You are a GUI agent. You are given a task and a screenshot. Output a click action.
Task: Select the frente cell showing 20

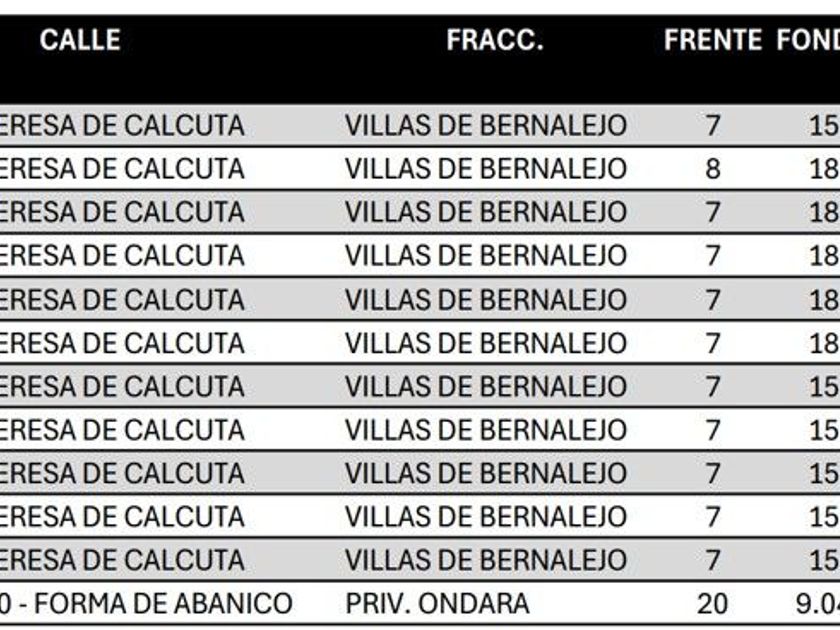coord(712,604)
